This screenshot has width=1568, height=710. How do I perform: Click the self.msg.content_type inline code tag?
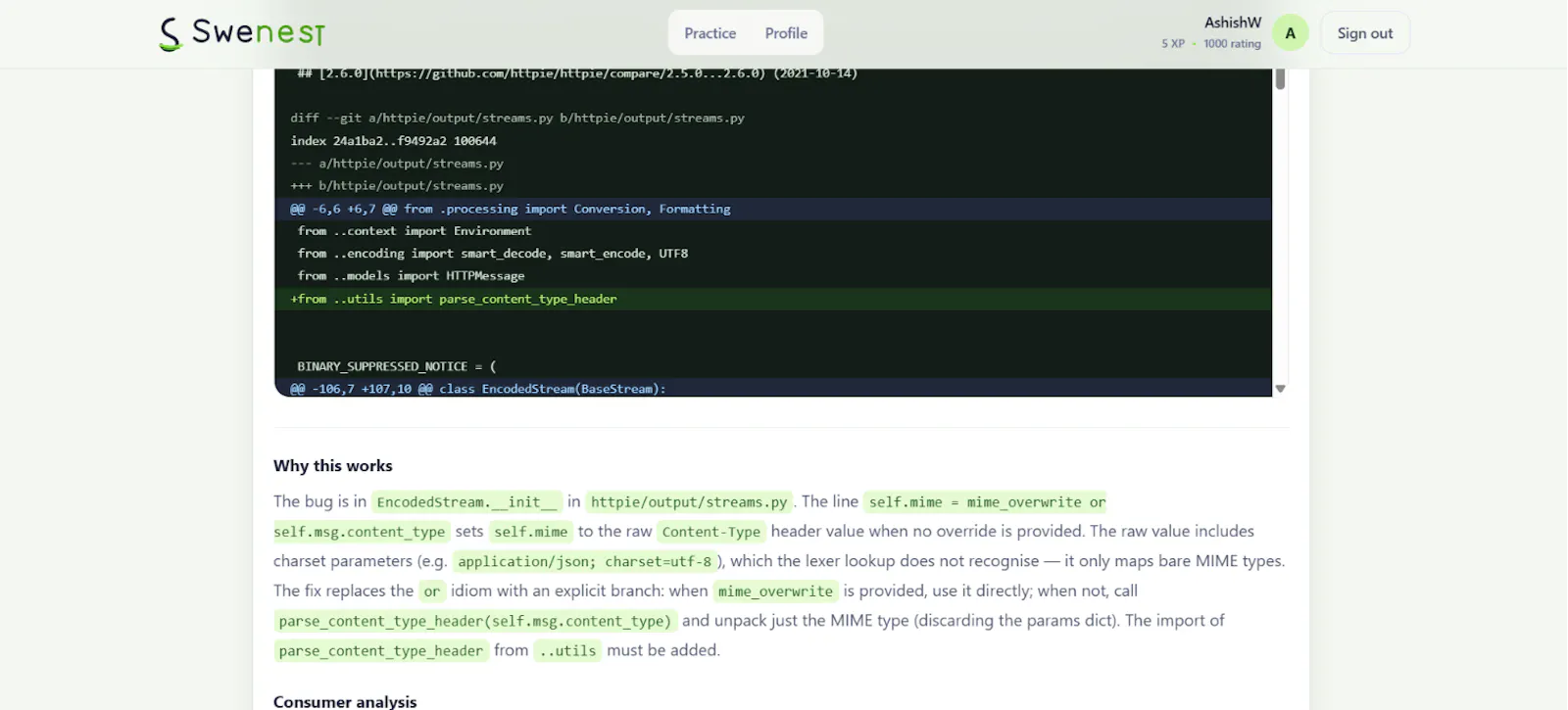pos(361,532)
